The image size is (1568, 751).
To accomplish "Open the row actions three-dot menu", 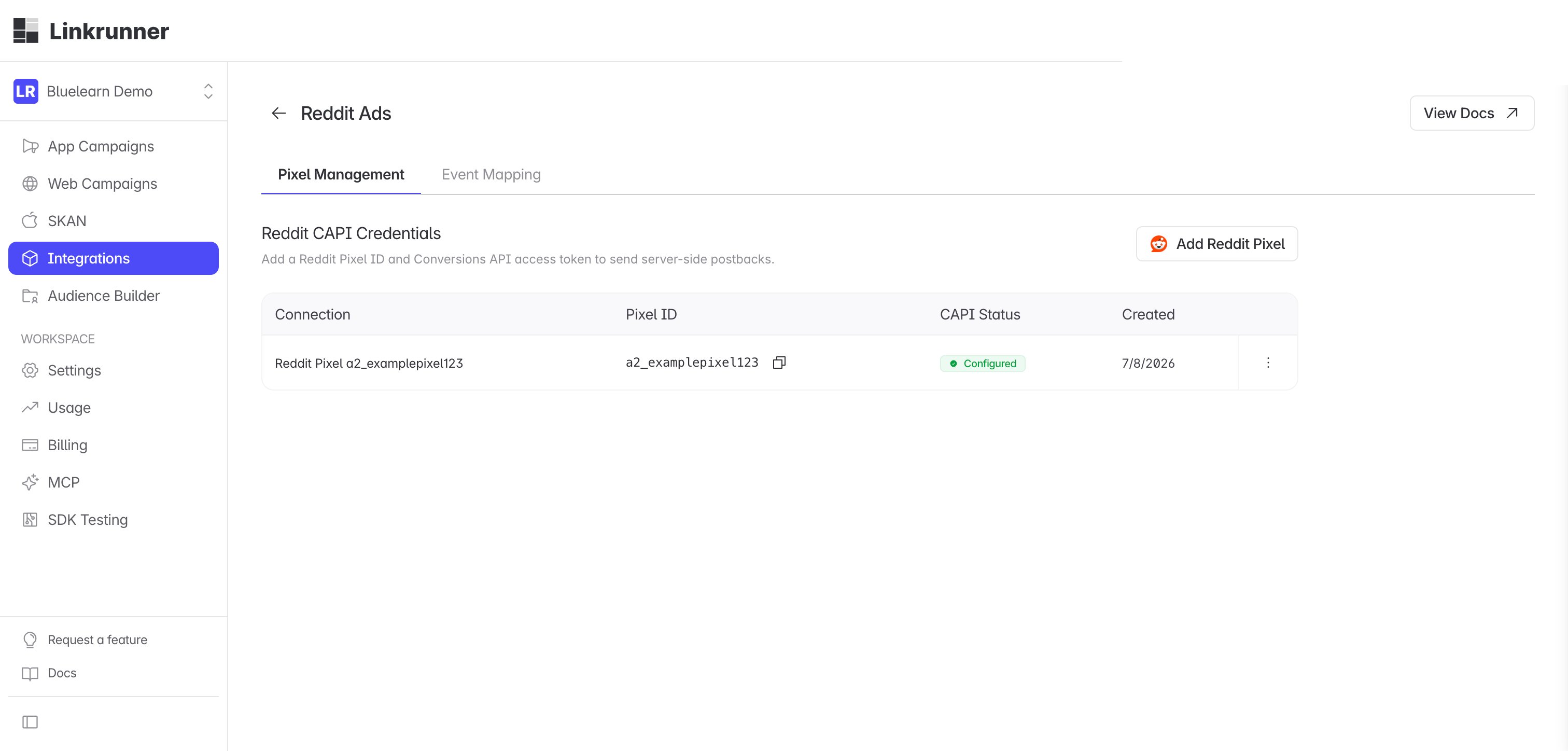I will [1268, 363].
